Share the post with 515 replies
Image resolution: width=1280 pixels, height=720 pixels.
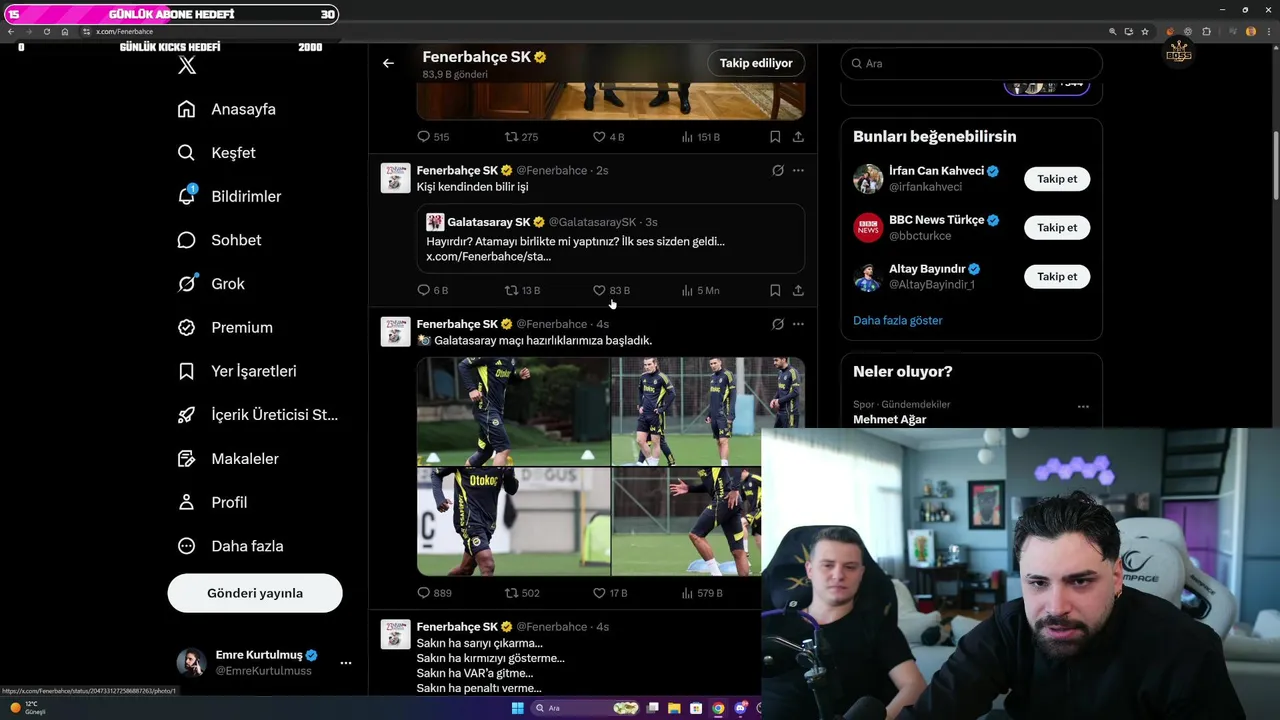point(798,137)
